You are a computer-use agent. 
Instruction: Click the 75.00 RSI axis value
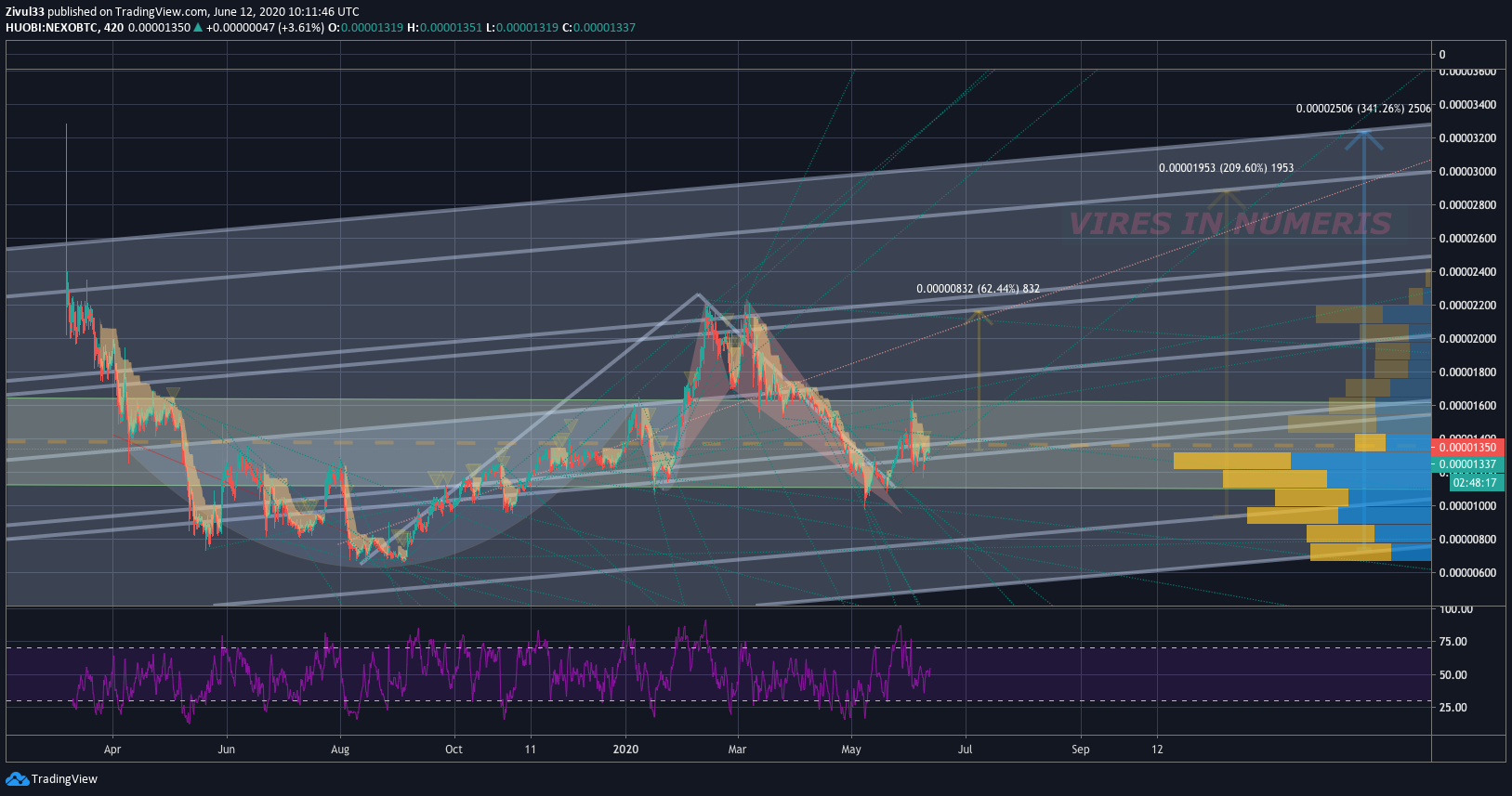coord(1453,642)
